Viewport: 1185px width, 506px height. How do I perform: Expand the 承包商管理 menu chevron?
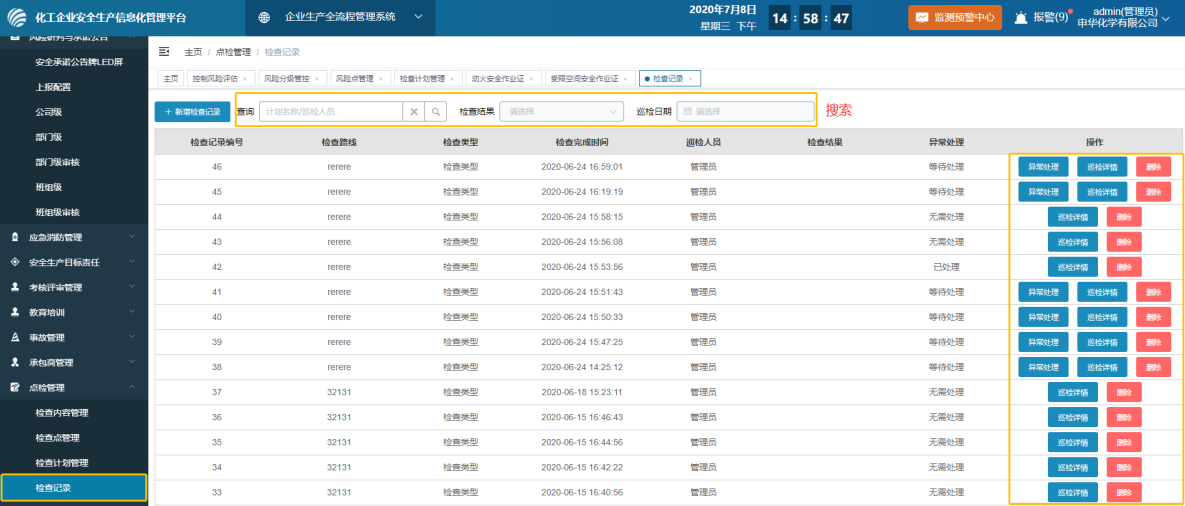pyautogui.click(x=131, y=362)
